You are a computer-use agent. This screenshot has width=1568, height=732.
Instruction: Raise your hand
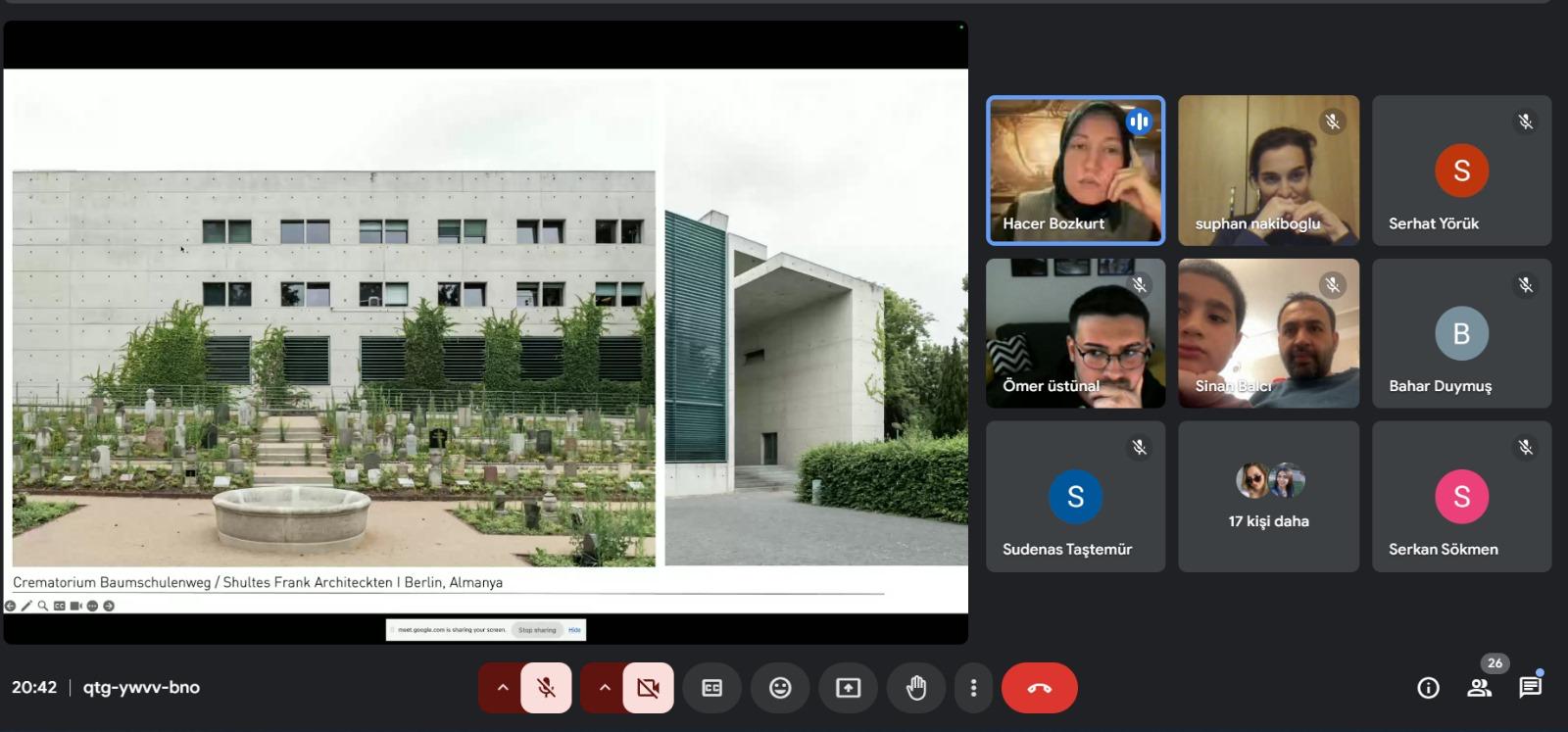(916, 688)
